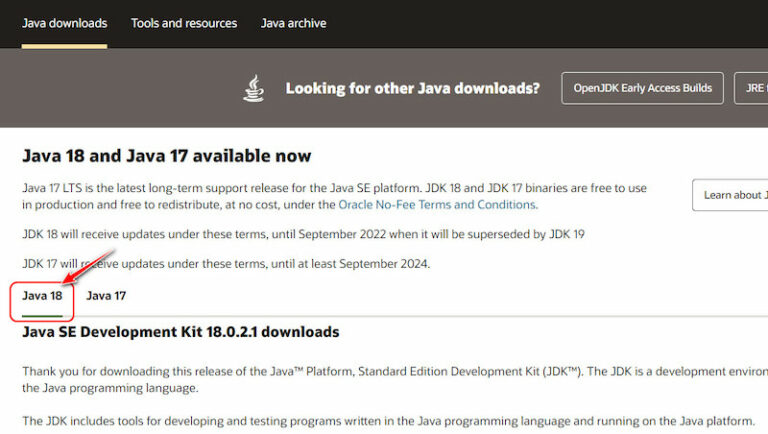Click 'Java 17 LTS is the latest' paragraph
The image size is (768, 434).
pyautogui.click(x=335, y=196)
